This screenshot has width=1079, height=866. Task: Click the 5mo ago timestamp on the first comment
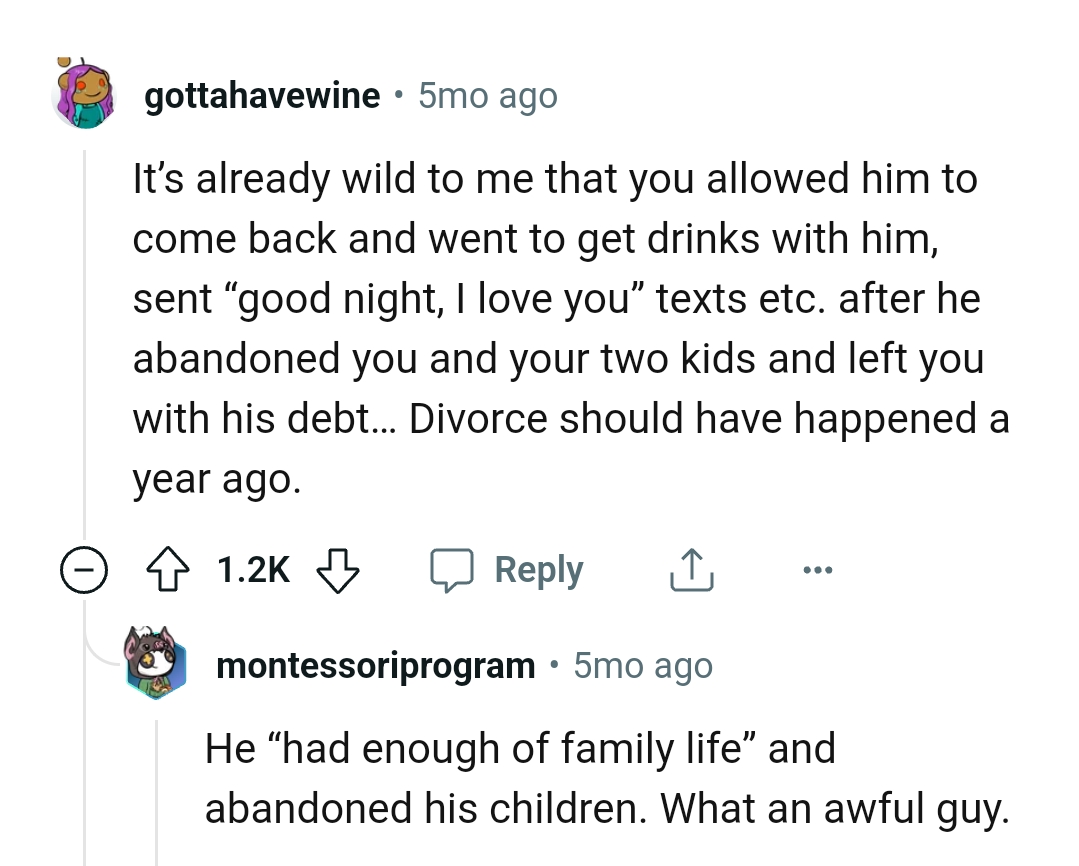coord(487,96)
